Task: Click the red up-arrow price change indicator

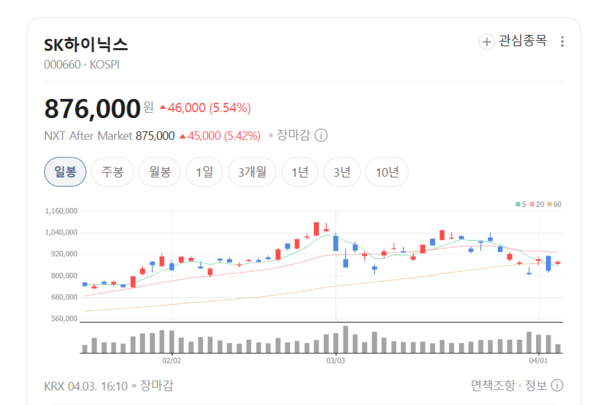Action: 164,108
